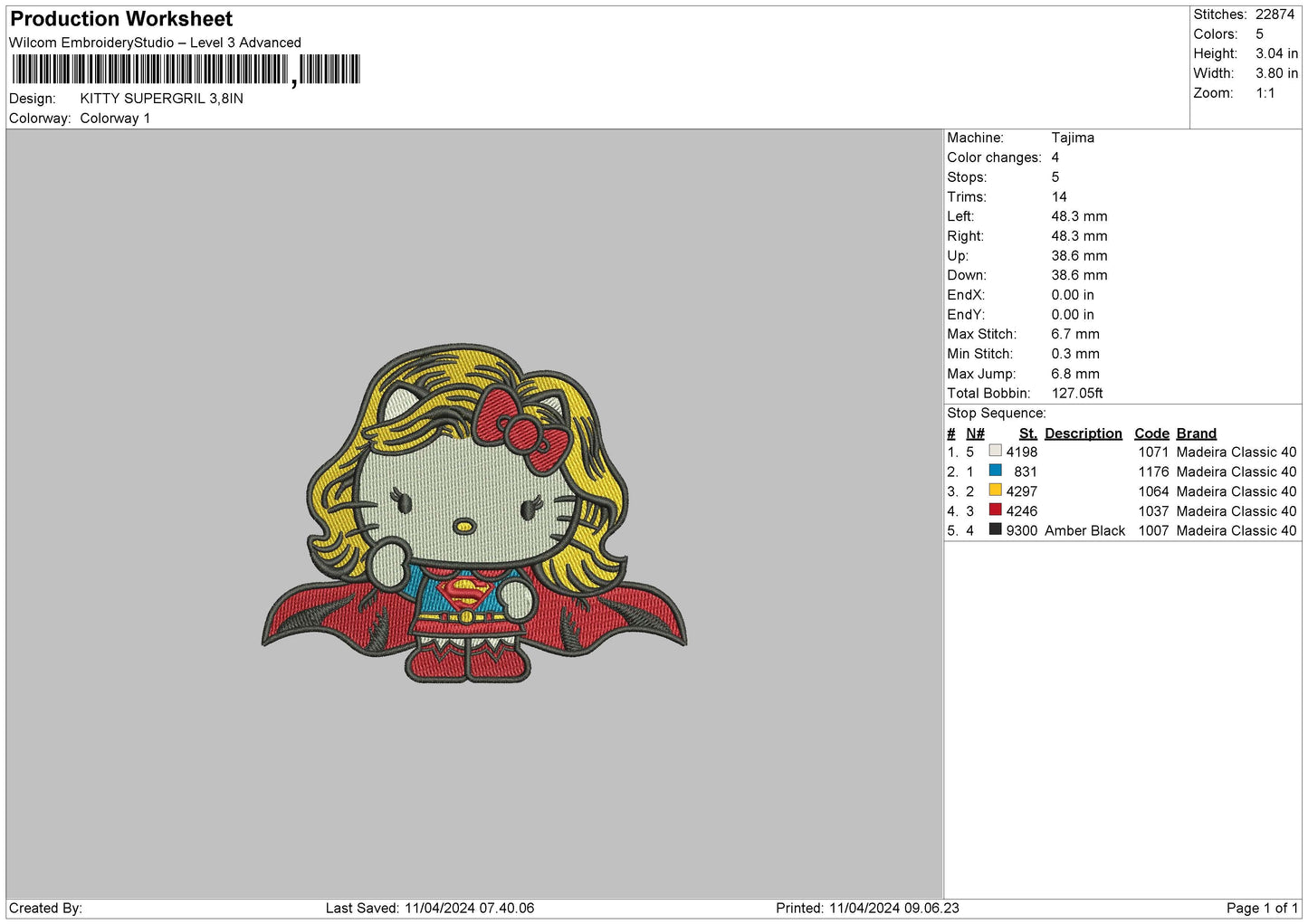Click thread code 1071
1308x924 pixels.
(1153, 452)
